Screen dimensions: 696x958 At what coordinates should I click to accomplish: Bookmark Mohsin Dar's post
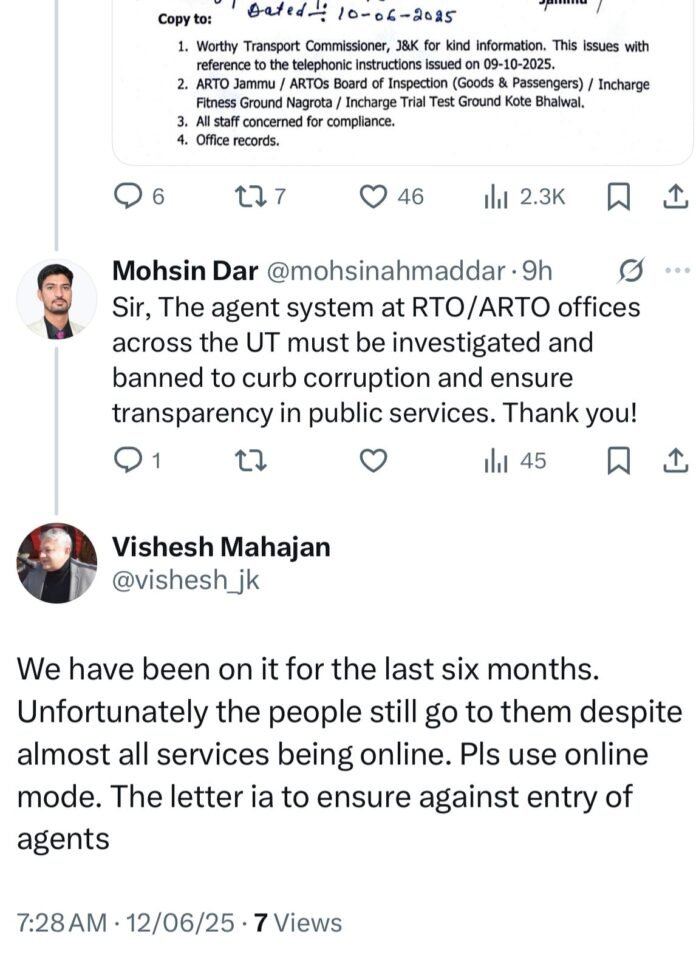pos(619,461)
